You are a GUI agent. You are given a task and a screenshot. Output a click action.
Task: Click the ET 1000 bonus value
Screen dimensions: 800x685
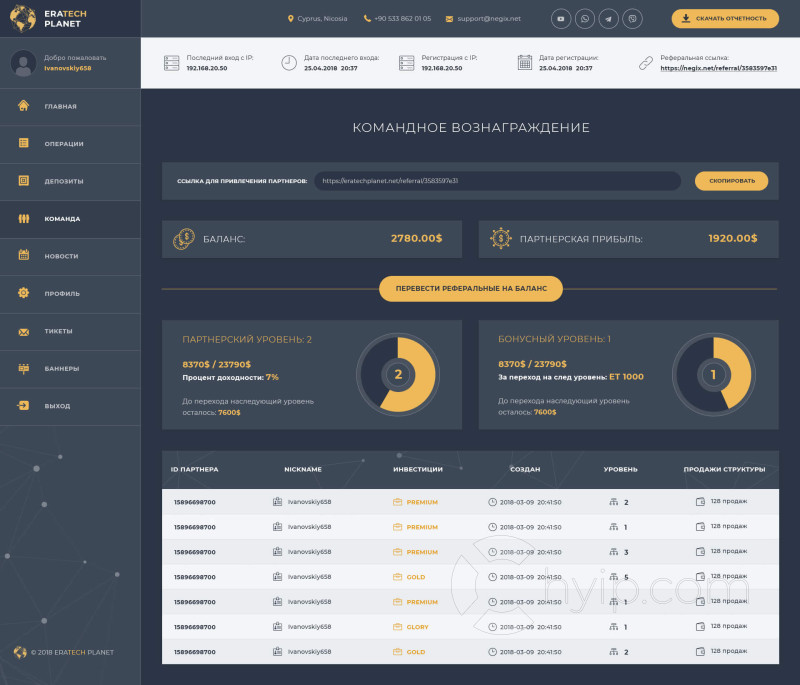627,377
